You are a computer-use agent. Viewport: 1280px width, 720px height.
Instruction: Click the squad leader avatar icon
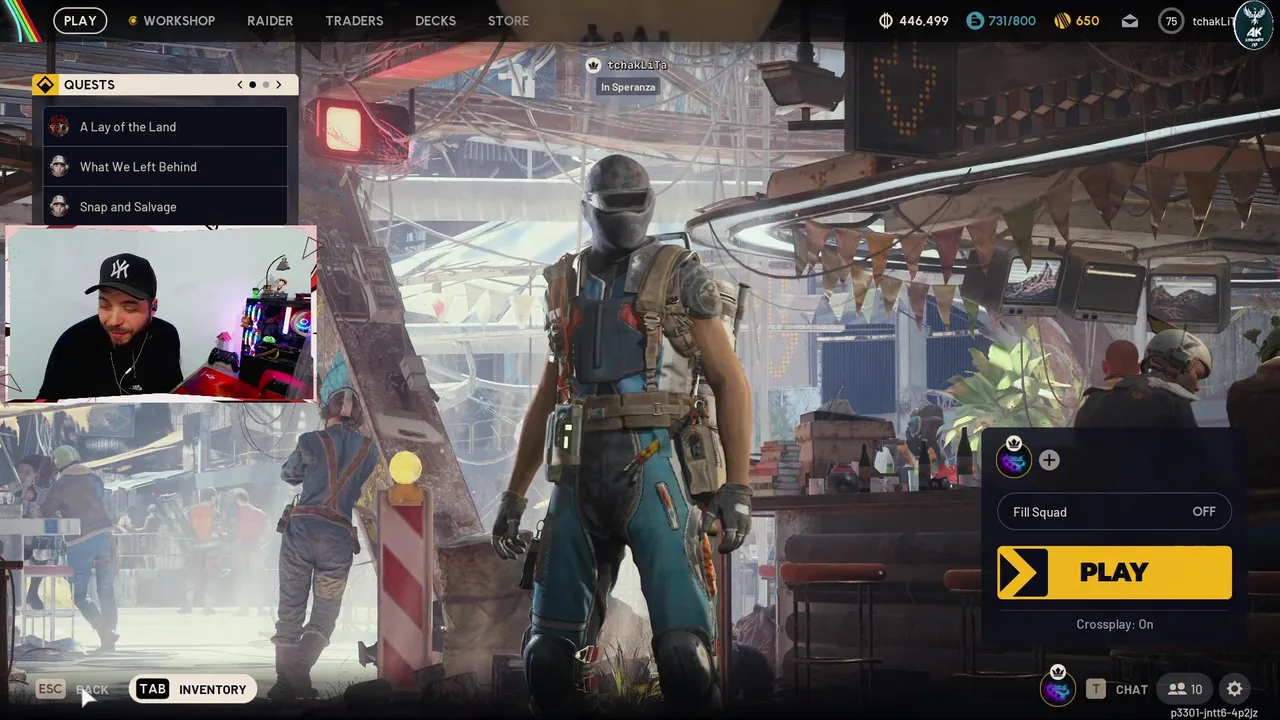click(1014, 461)
